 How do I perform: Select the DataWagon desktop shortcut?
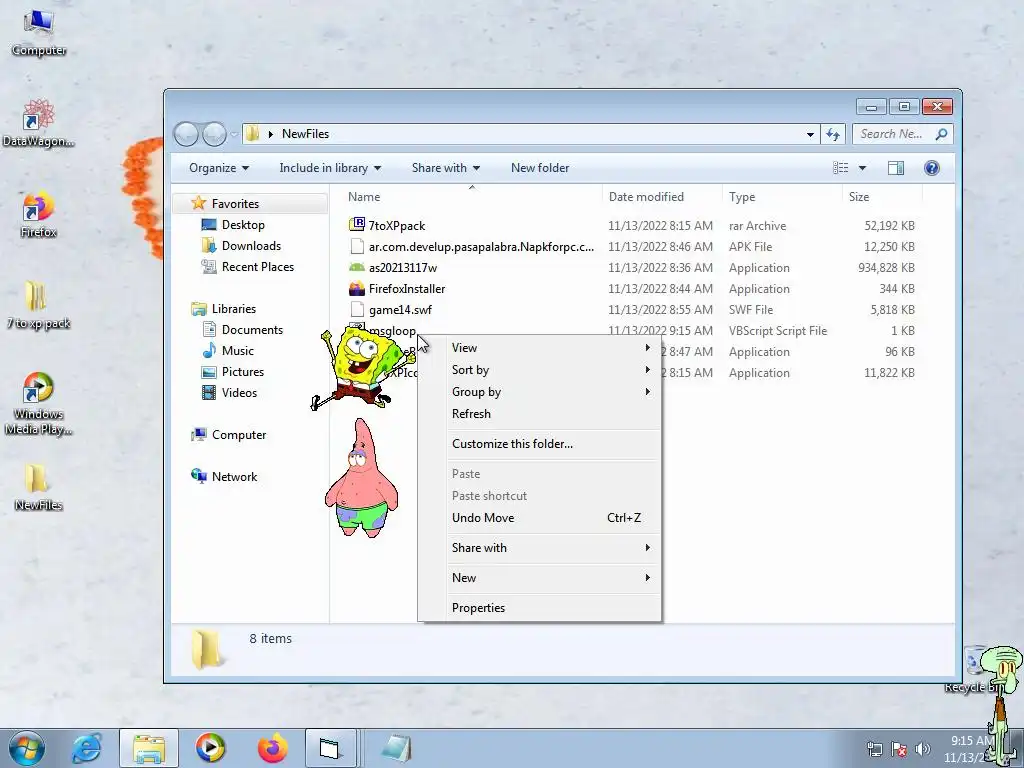pos(39,123)
